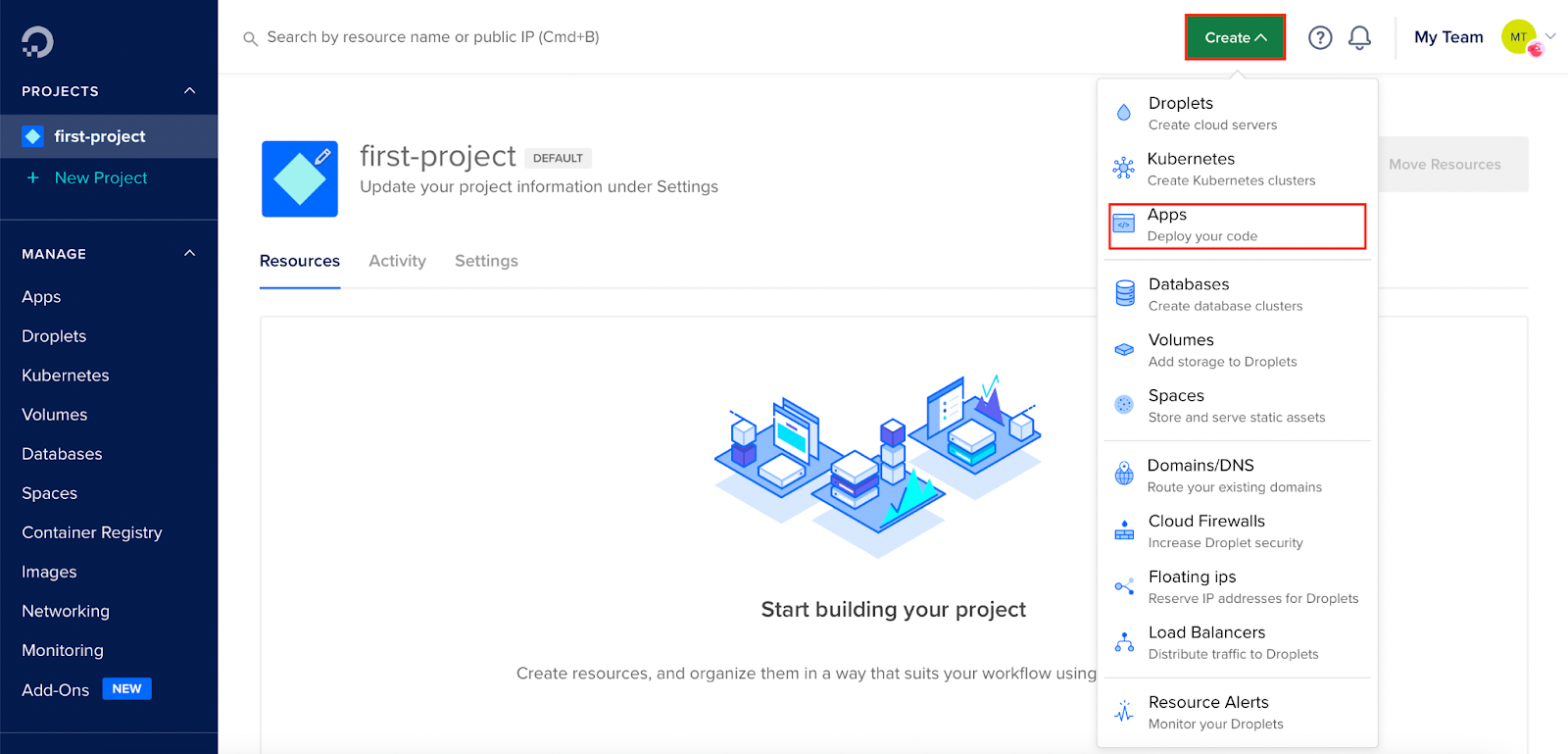Open Volumes in the Manage sidebar

click(x=55, y=415)
